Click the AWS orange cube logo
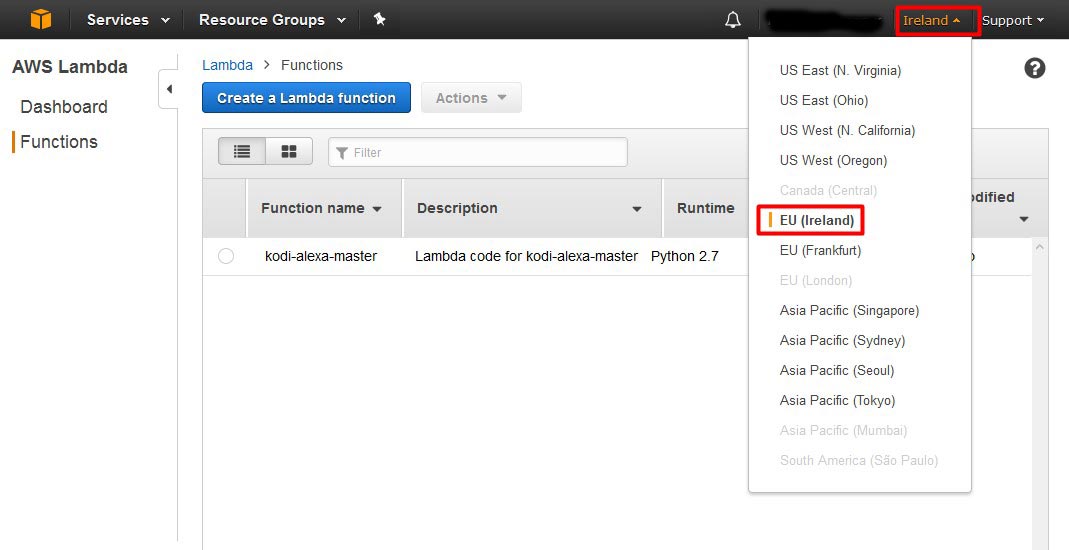This screenshot has height=550, width=1069. click(41, 19)
